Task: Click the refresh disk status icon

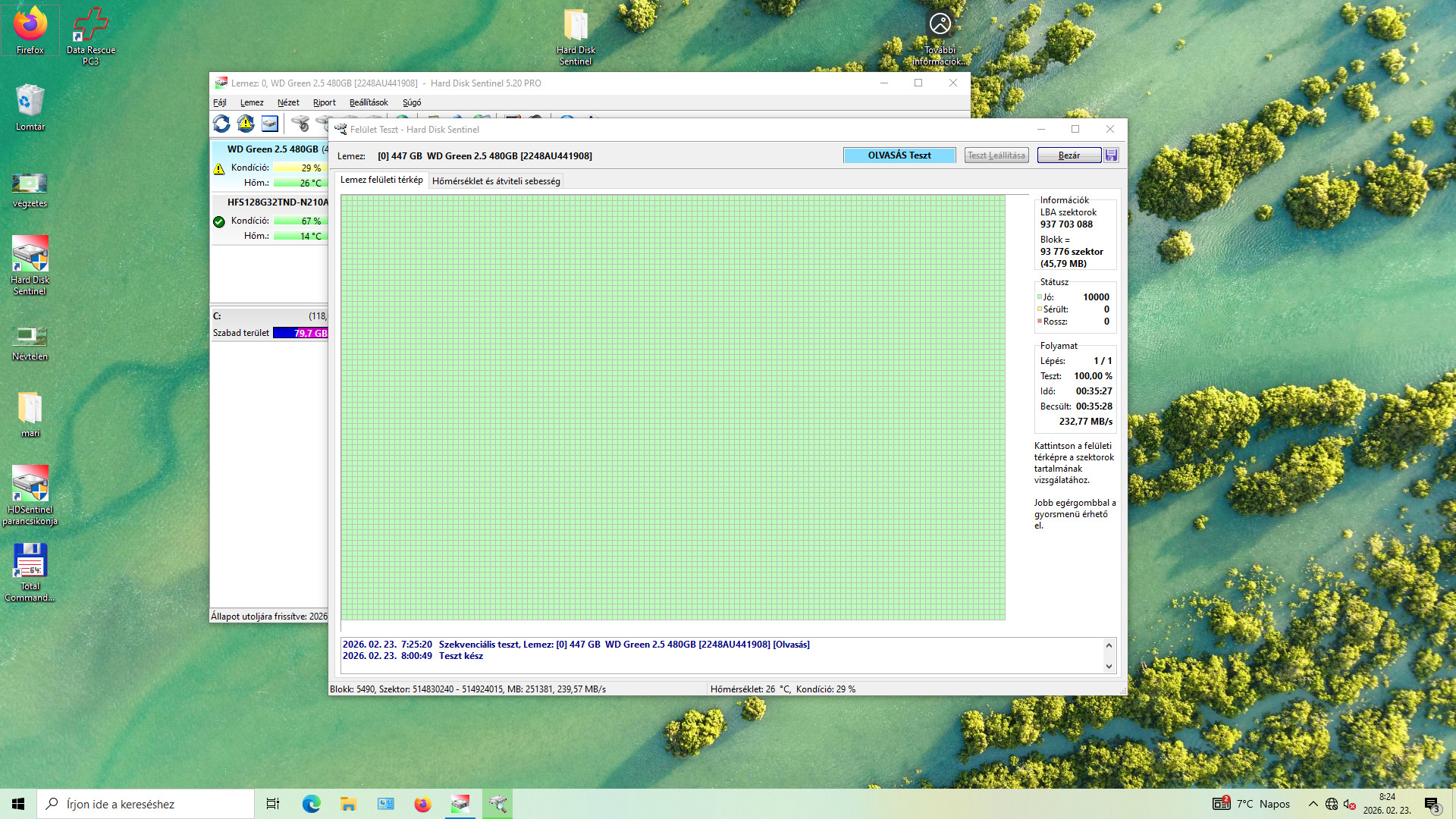Action: (x=221, y=124)
